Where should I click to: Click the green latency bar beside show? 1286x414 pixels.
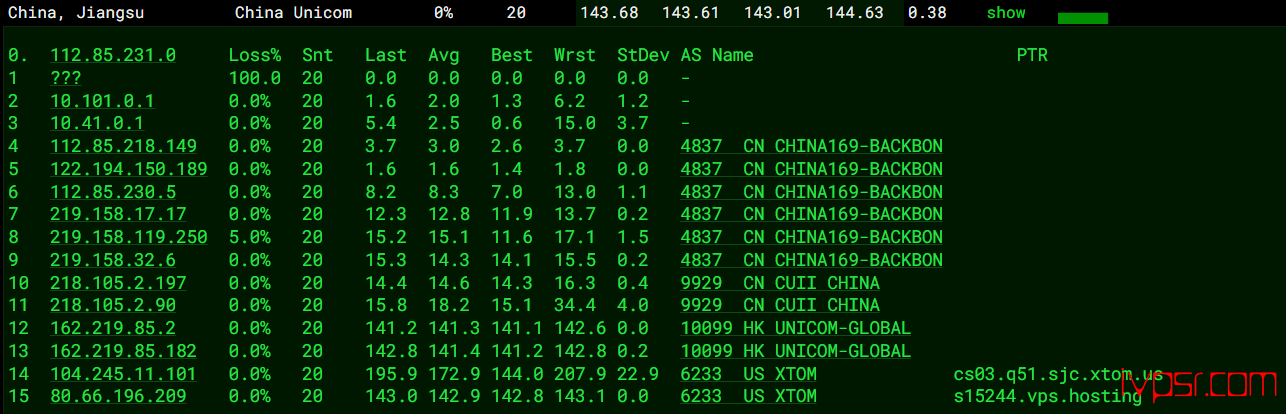(1082, 18)
